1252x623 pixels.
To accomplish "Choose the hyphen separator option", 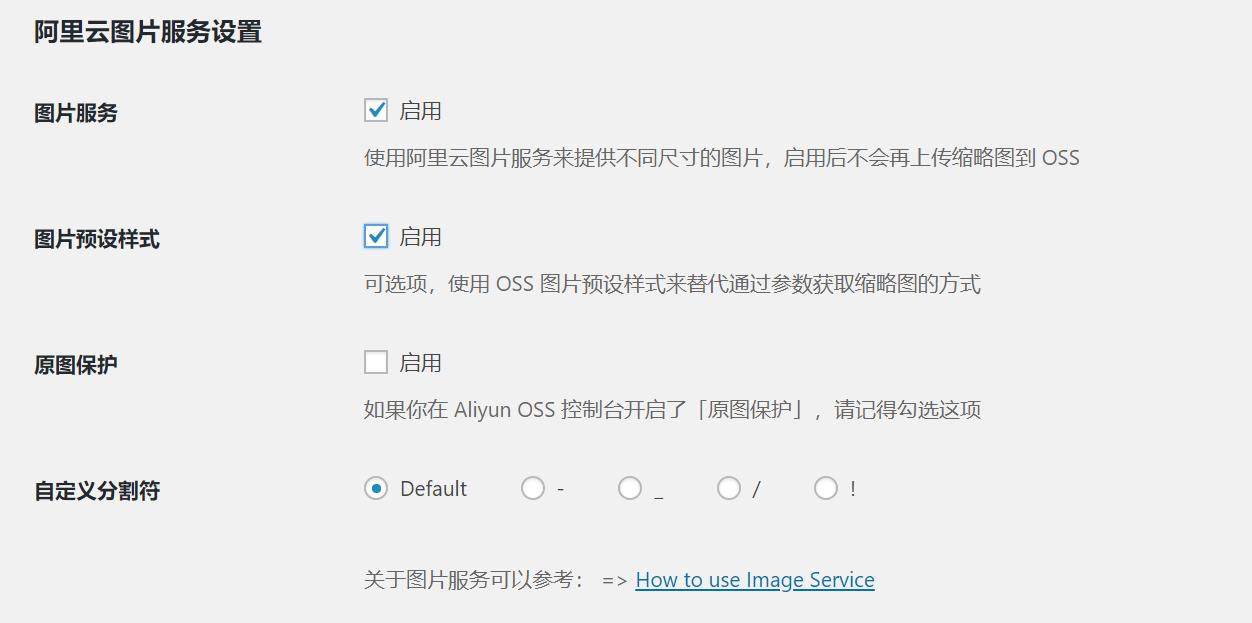I will [x=533, y=488].
